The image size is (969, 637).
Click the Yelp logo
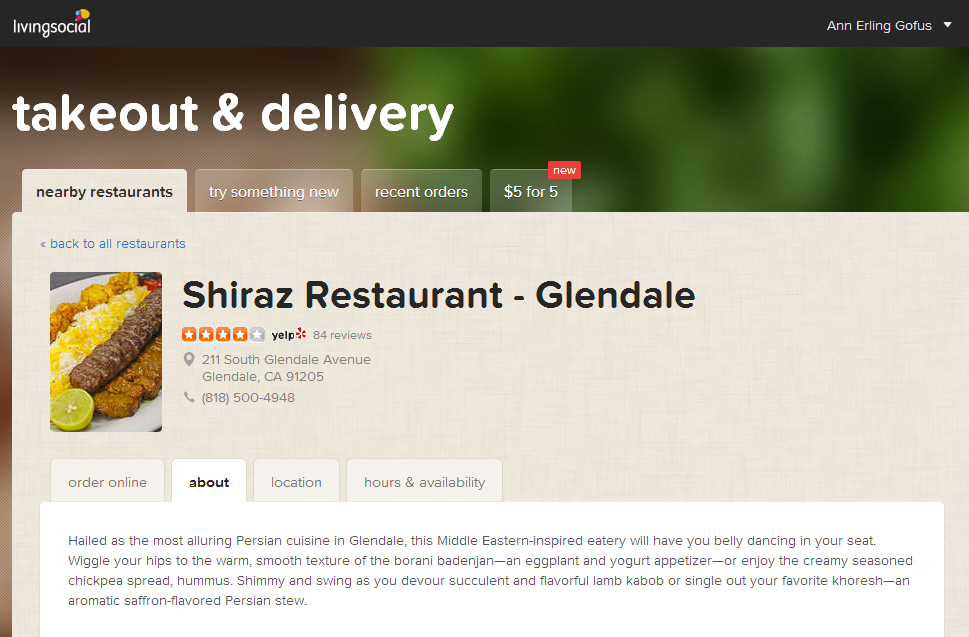point(289,334)
